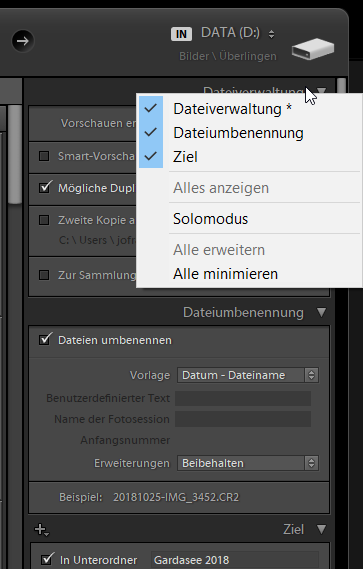
Task: Select Solomodus in the context menu
Action: click(x=211, y=219)
